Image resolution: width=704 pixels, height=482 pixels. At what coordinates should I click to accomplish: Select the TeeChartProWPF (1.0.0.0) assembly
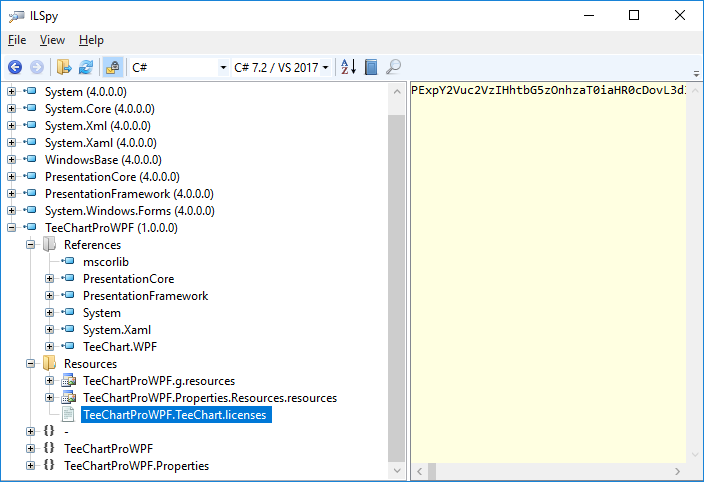coord(111,228)
